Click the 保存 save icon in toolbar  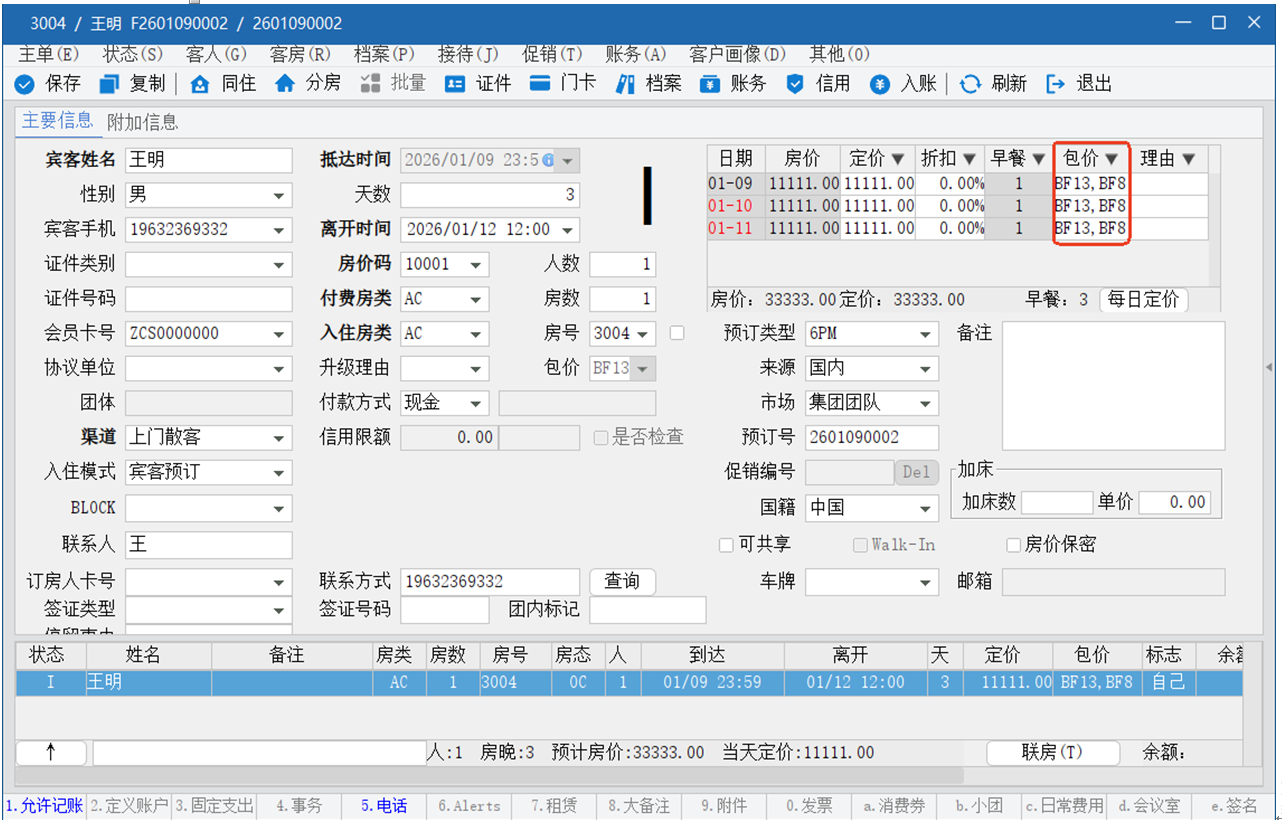[25, 84]
